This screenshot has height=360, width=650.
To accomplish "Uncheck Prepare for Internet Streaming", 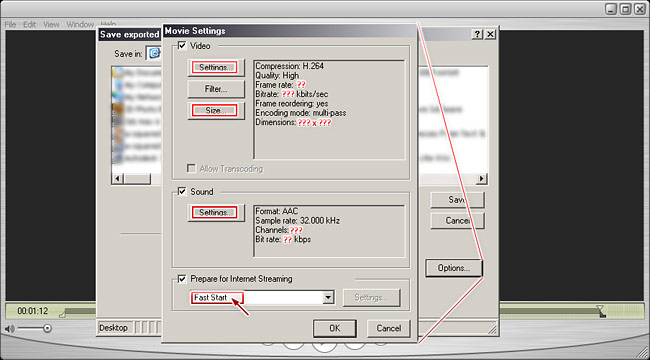I will click(x=182, y=279).
